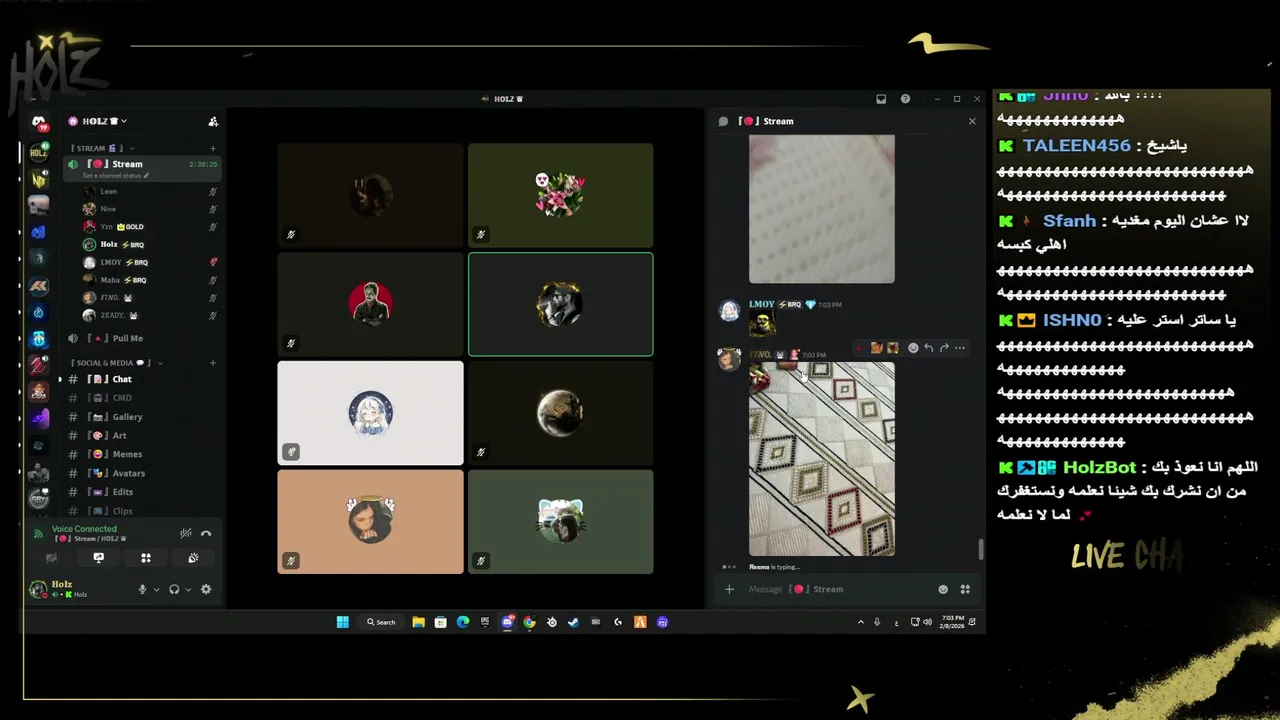Open more options on FINO's message

pyautogui.click(x=960, y=348)
